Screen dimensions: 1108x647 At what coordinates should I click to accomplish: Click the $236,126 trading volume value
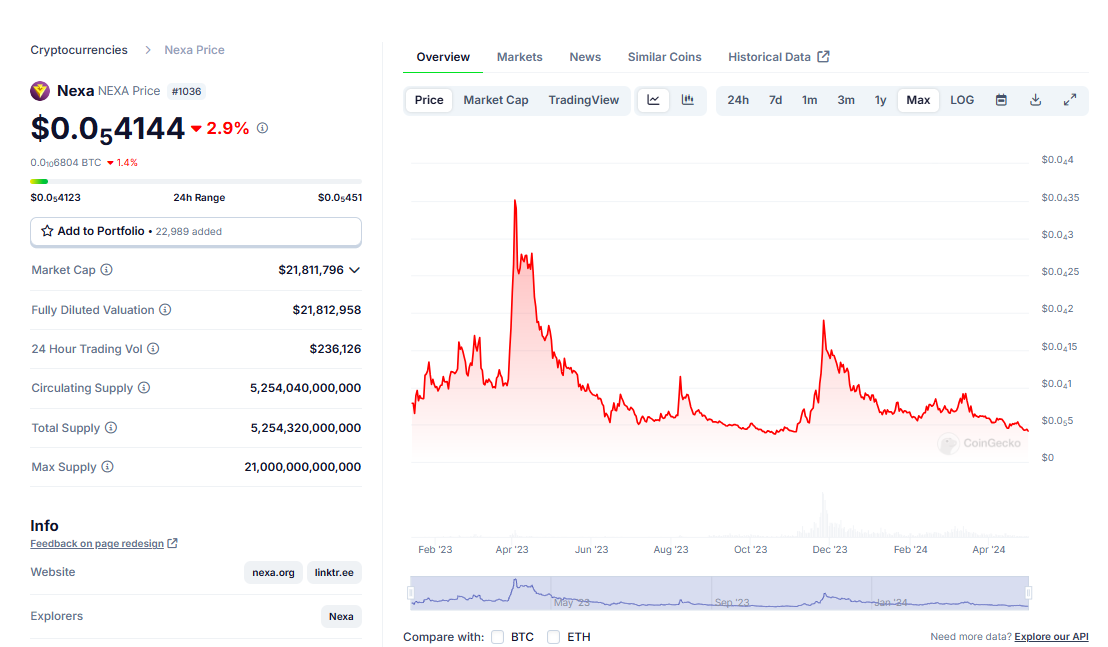point(335,349)
